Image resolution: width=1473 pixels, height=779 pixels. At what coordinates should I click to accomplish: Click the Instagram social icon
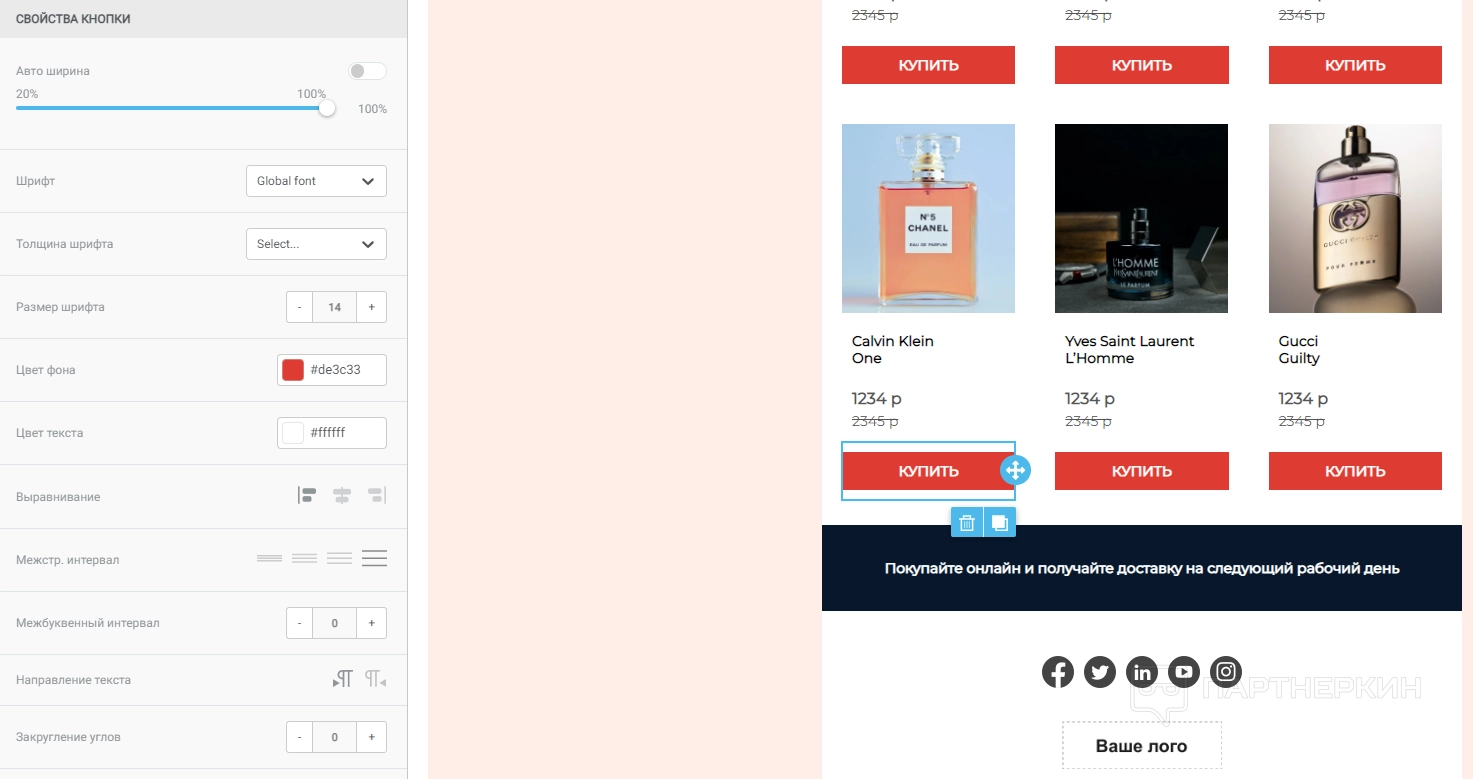[x=1226, y=672]
